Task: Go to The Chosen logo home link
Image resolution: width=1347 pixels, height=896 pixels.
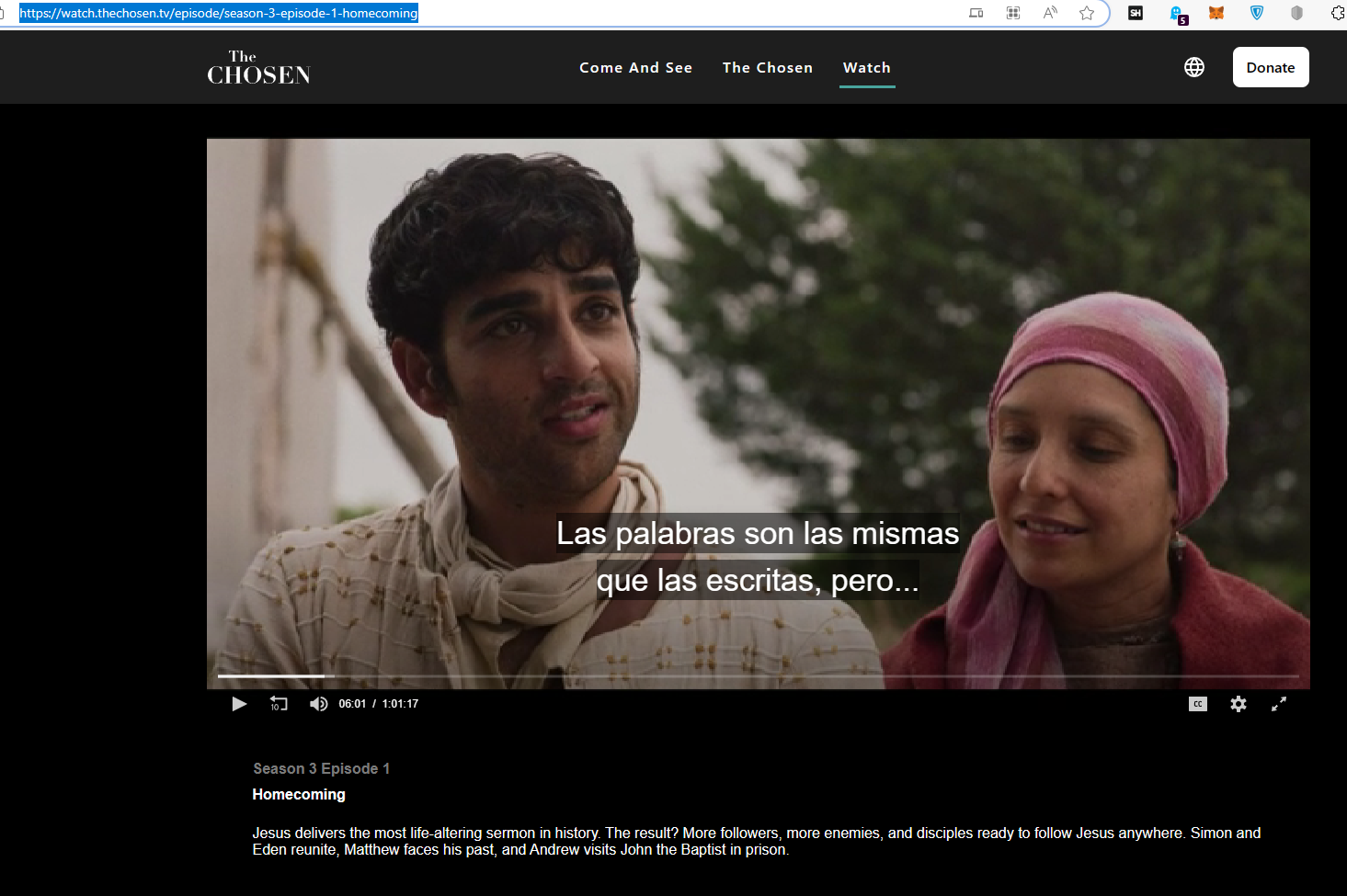Action: [258, 68]
